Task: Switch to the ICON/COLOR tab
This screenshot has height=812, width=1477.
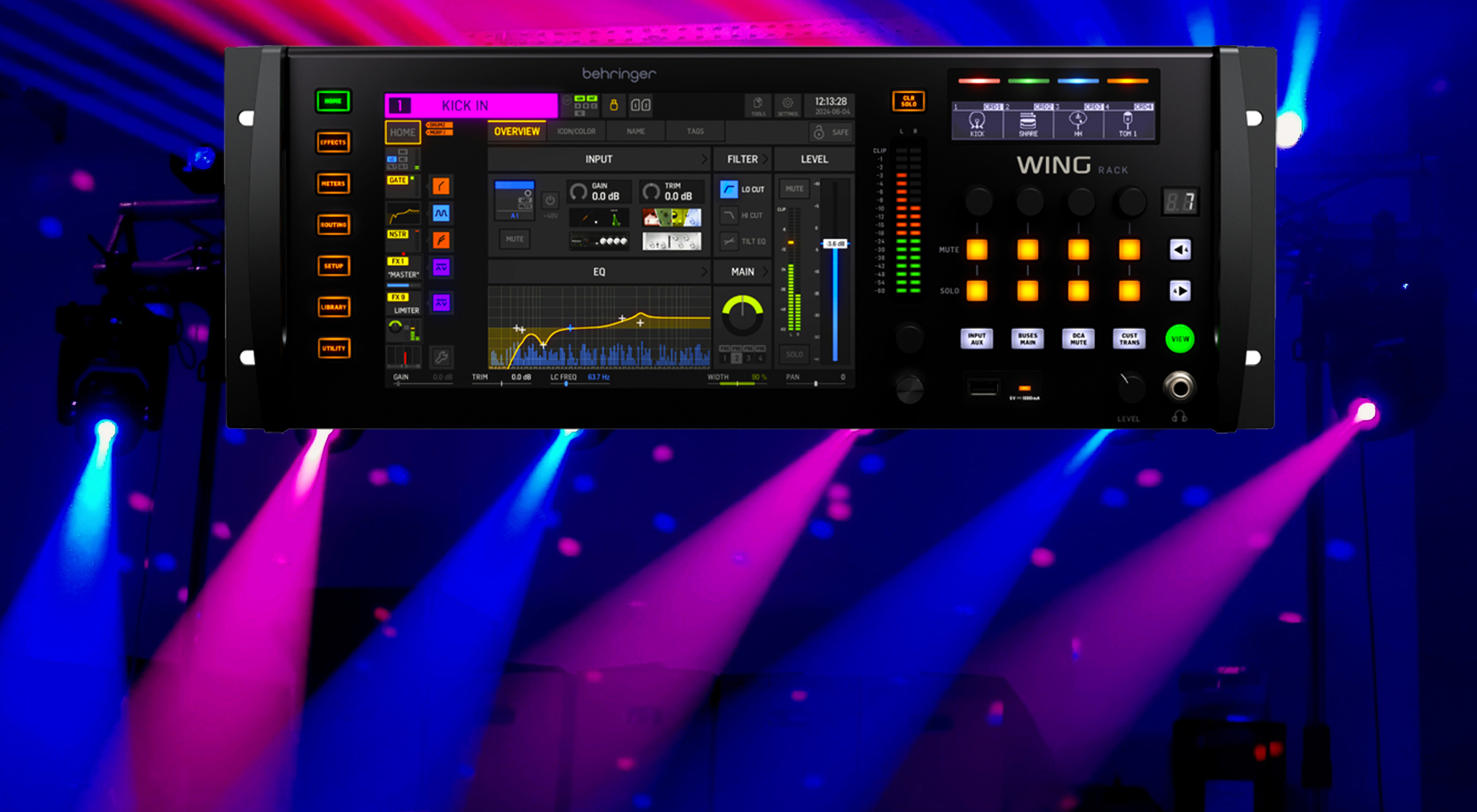Action: 576,131
